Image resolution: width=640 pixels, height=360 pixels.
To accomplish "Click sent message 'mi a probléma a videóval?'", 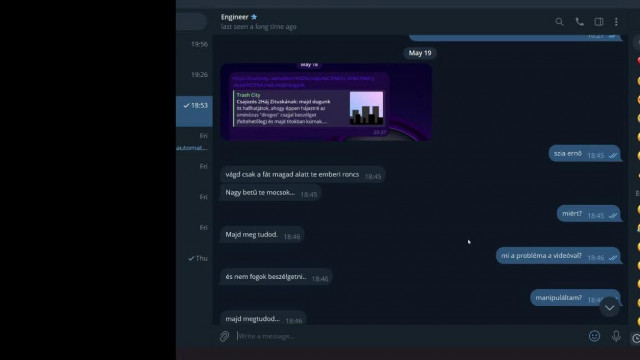I will [558, 256].
